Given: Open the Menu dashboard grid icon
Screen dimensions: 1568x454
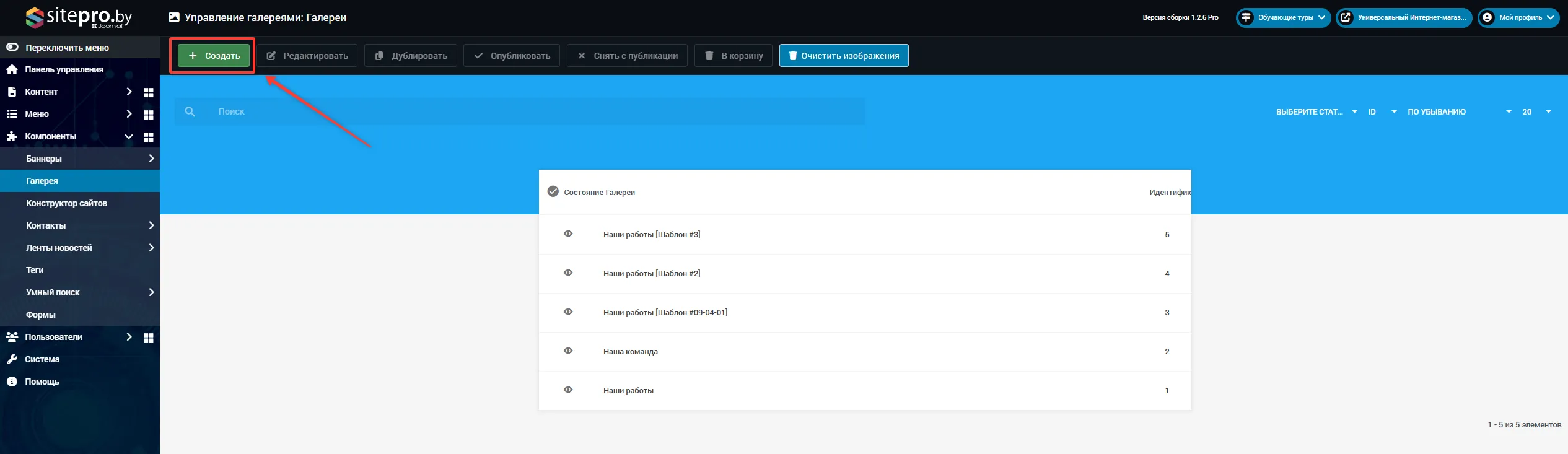Looking at the screenshot, I should coord(149,115).
